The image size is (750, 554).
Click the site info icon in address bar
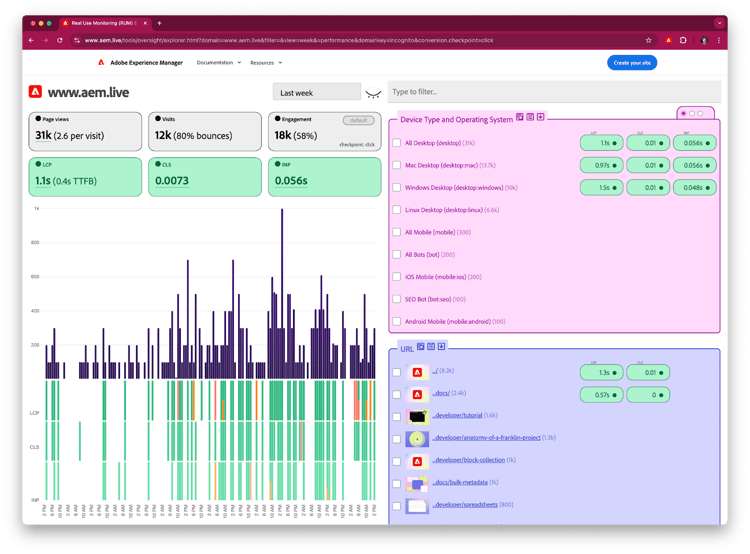[77, 41]
